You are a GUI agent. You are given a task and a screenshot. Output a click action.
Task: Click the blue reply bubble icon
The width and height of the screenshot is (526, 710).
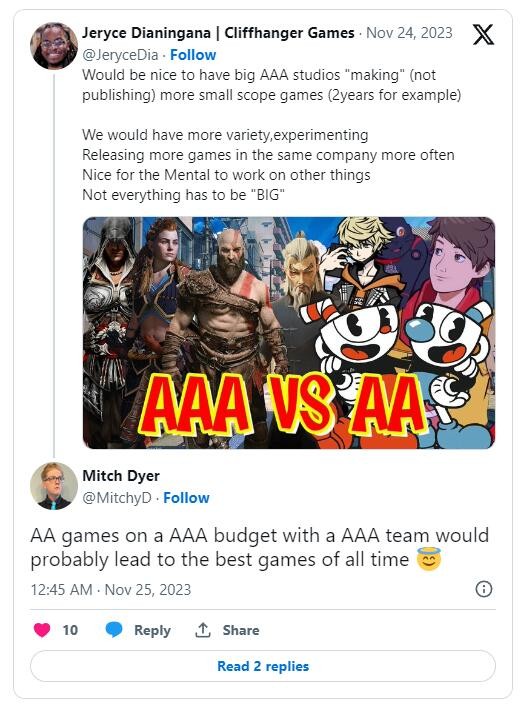(114, 630)
